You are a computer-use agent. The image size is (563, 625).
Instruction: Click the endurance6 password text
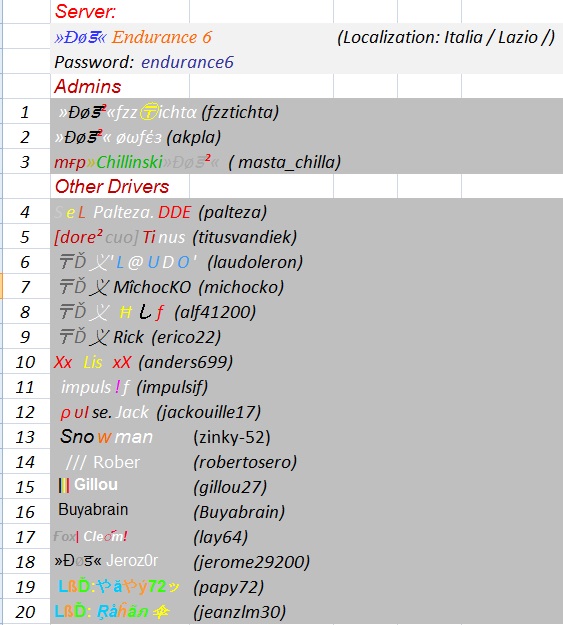click(187, 62)
